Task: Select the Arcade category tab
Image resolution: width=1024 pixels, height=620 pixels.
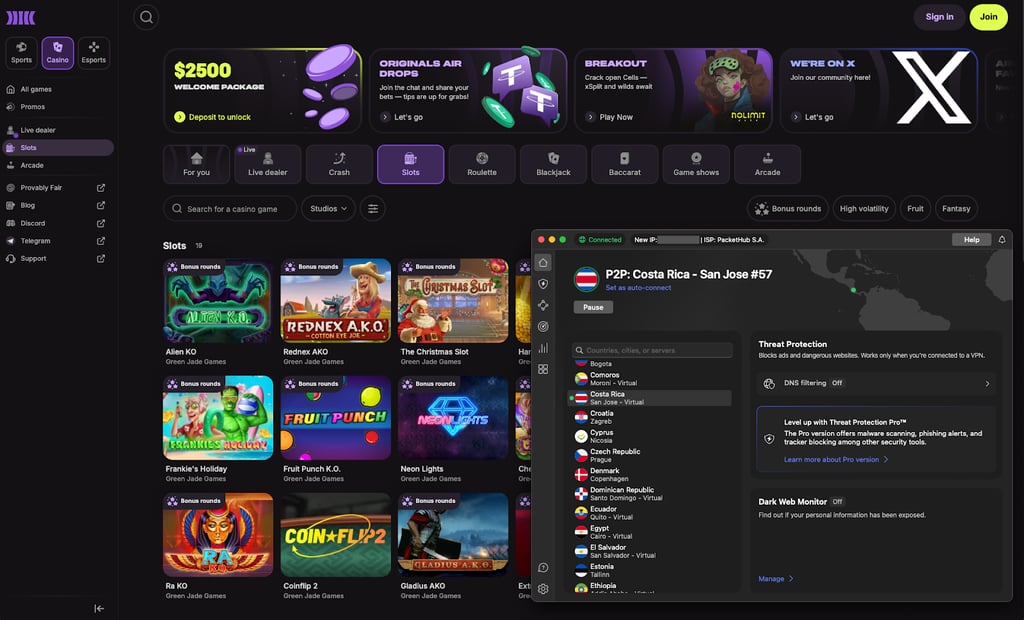Action: pos(767,164)
